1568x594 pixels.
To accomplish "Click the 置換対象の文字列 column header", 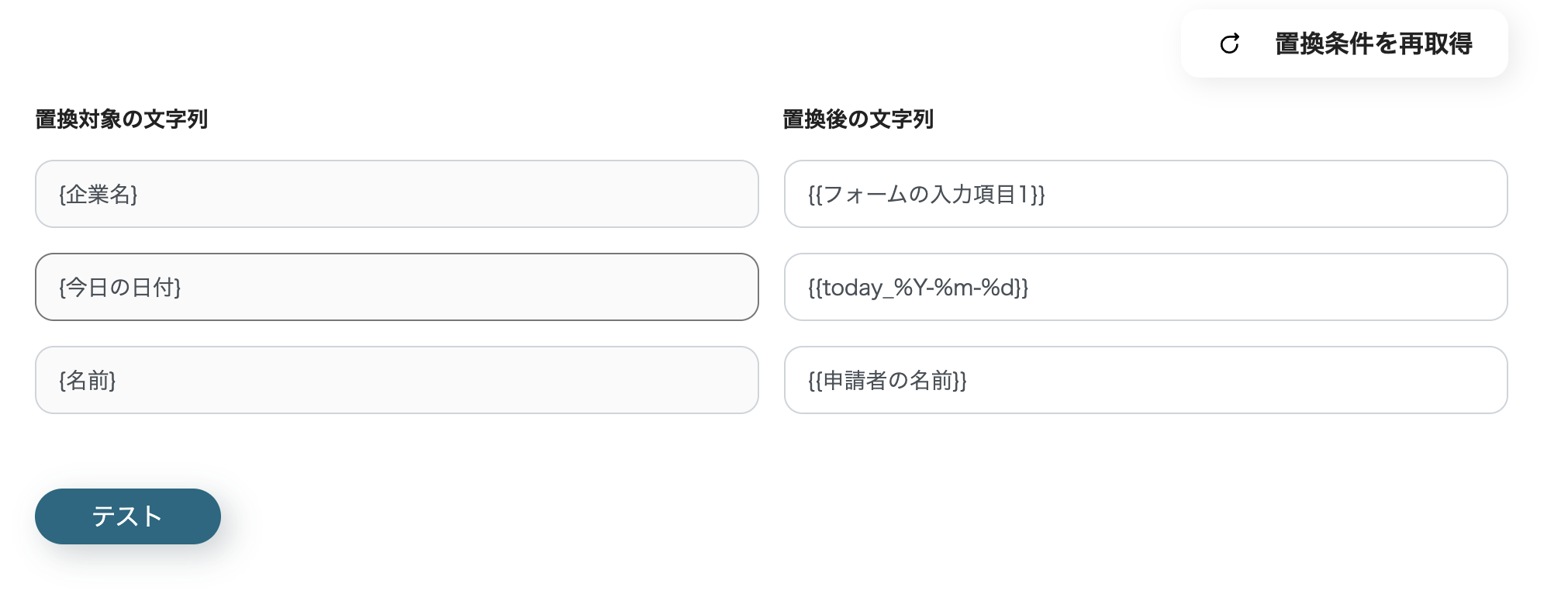I will point(121,120).
